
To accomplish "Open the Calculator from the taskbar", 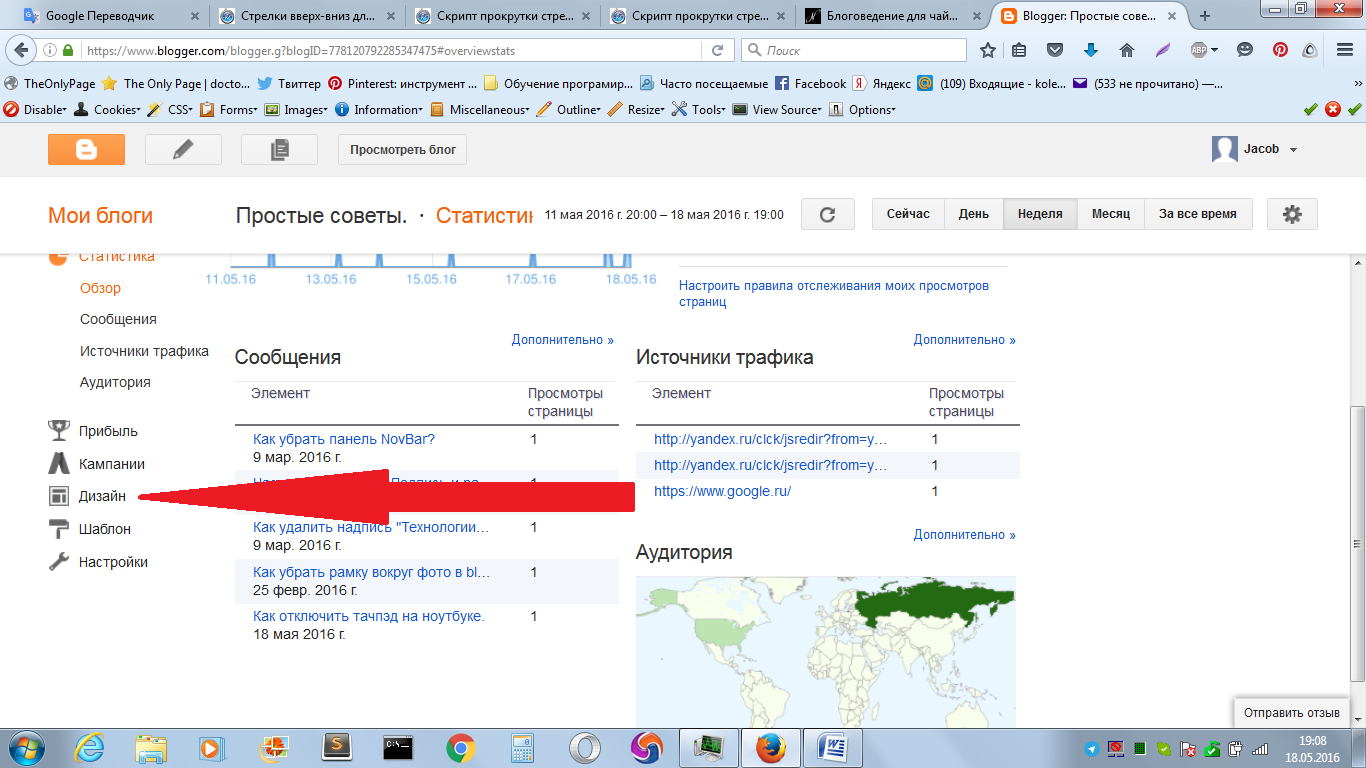I will (x=522, y=748).
